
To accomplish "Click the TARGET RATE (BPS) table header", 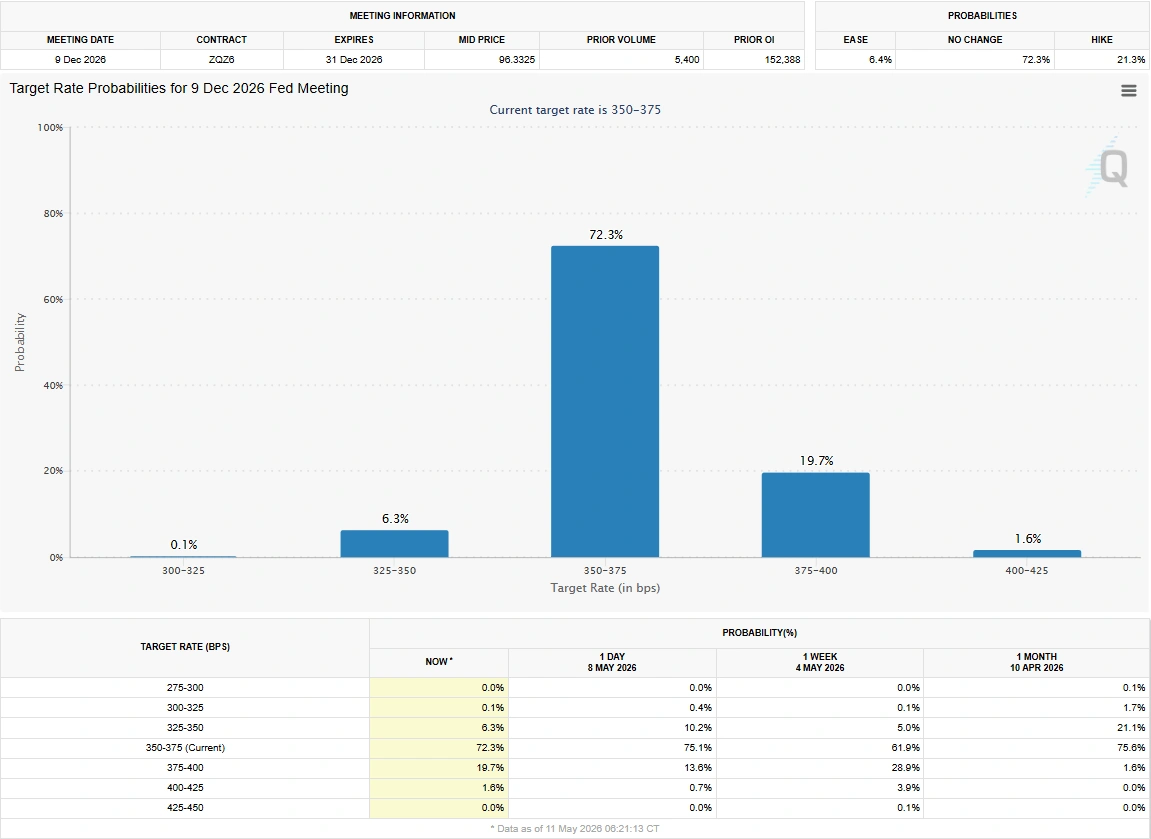I will [x=185, y=647].
